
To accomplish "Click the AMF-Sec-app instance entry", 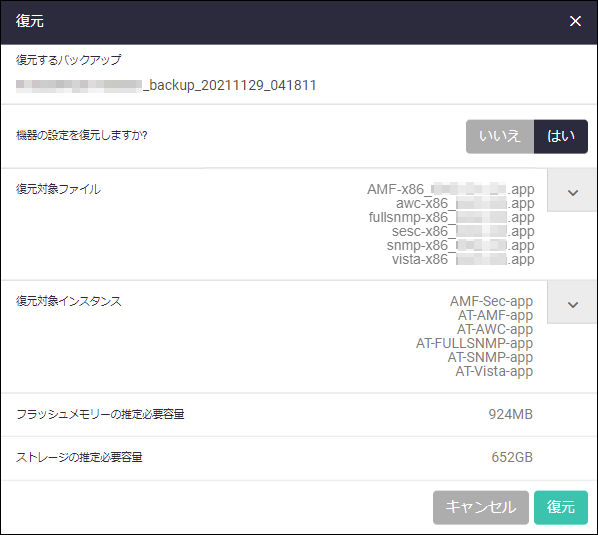I will click(491, 301).
